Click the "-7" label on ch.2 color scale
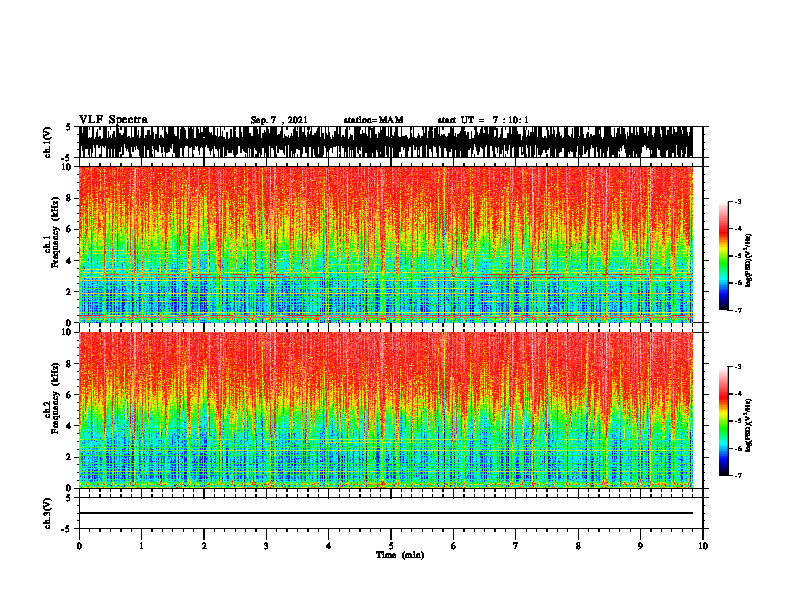This screenshot has height=612, width=792. (738, 476)
